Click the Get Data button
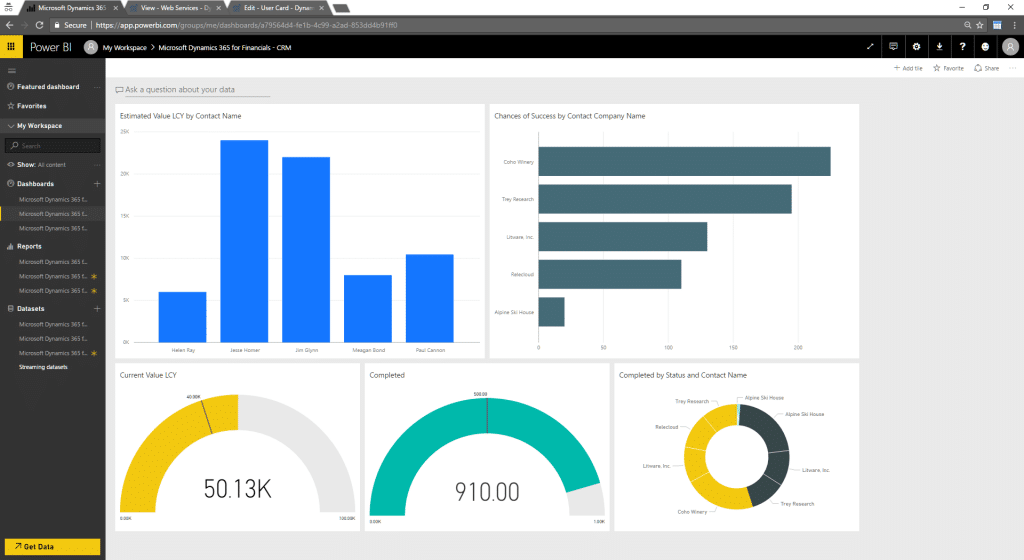 click(x=51, y=547)
